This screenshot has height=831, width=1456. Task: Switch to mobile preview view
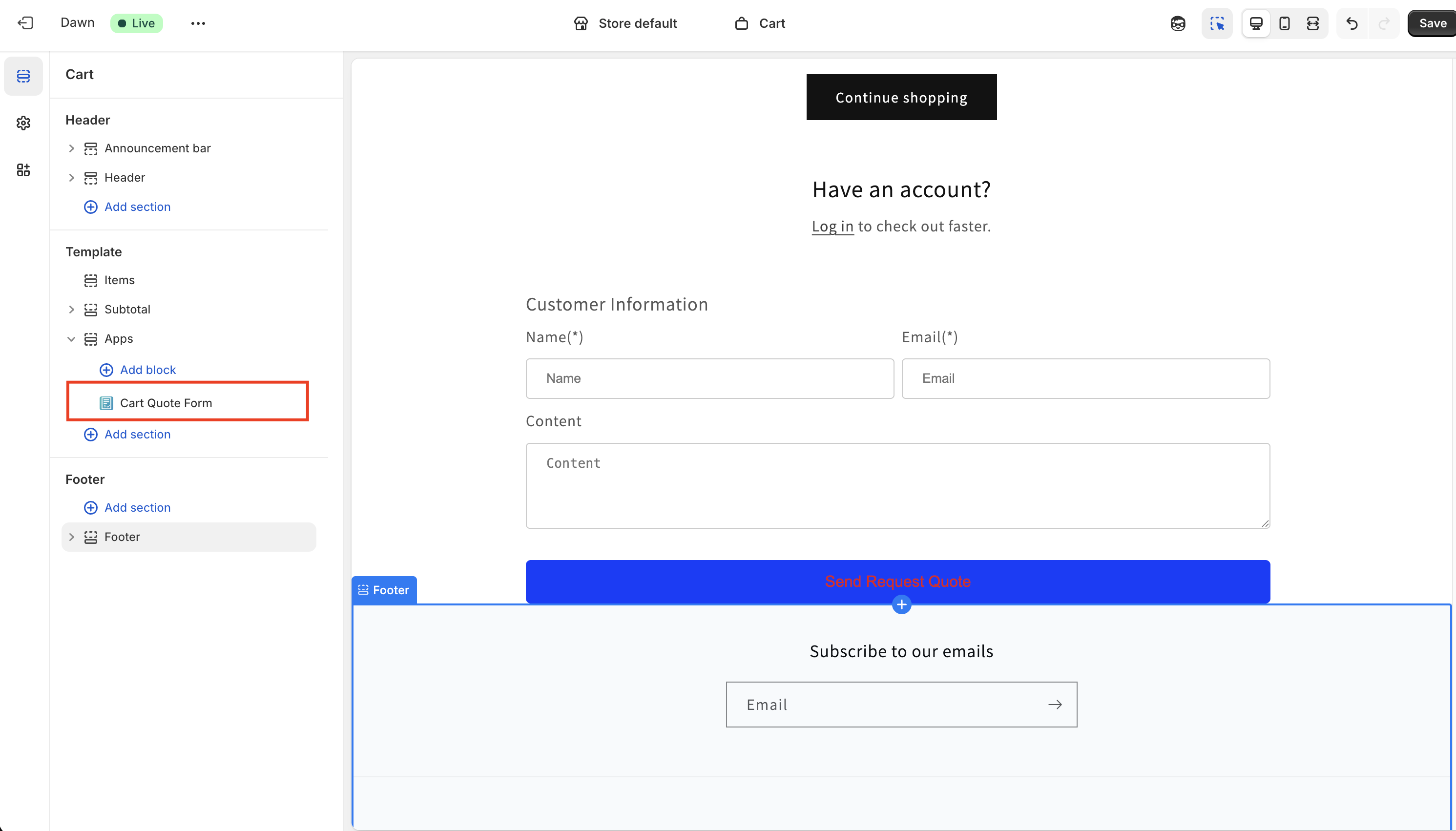click(1284, 23)
